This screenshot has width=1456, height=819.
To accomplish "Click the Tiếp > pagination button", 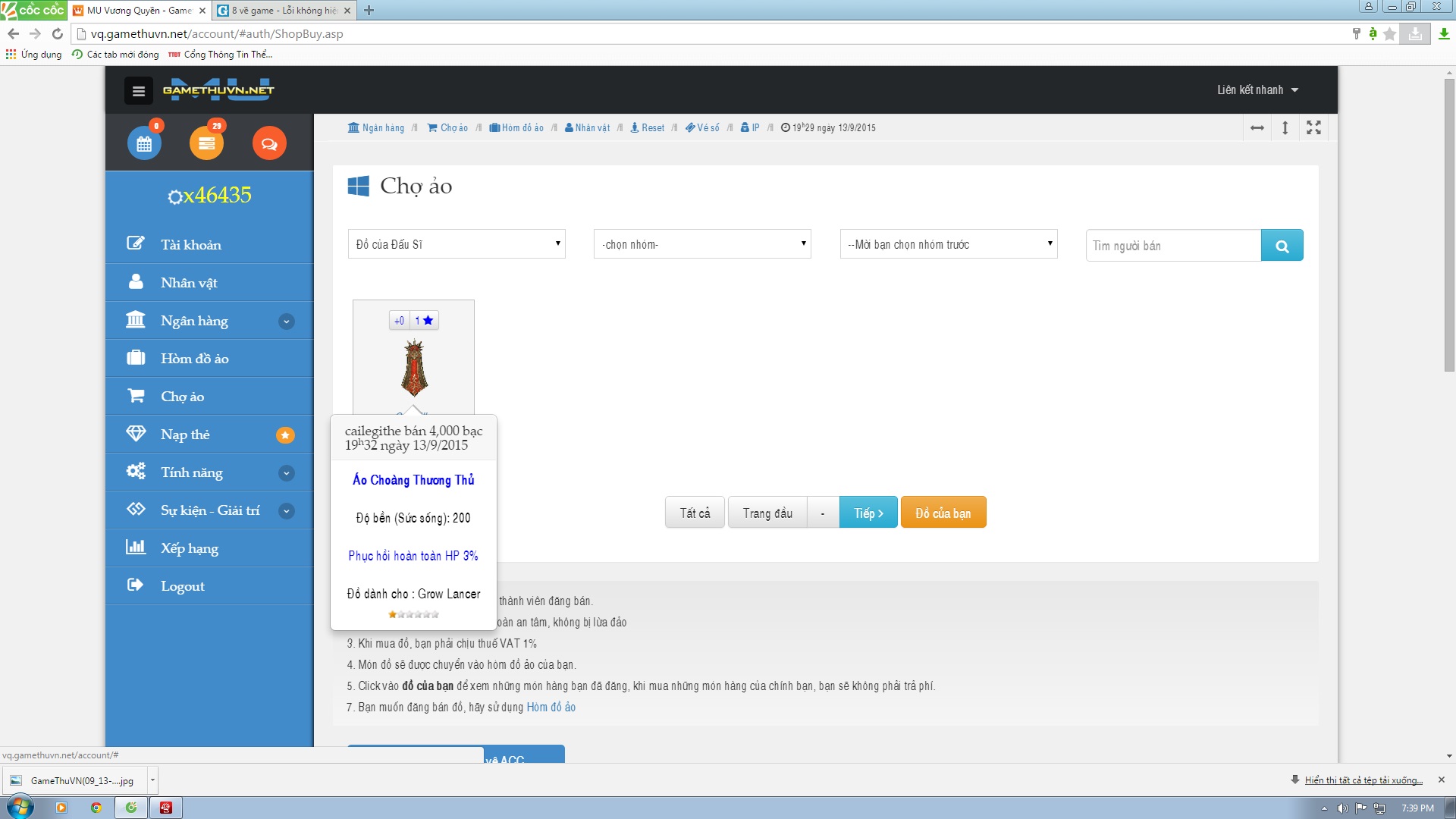I will coord(868,513).
